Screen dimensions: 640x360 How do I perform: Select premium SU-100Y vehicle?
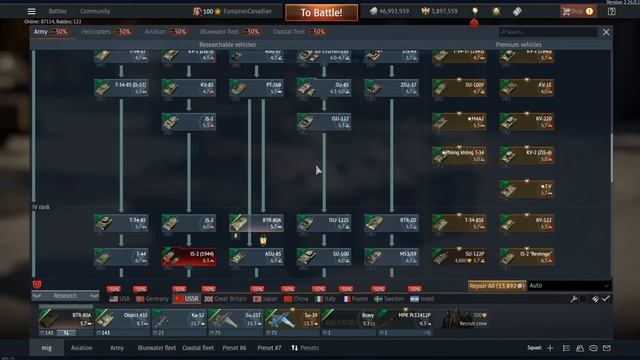459,88
